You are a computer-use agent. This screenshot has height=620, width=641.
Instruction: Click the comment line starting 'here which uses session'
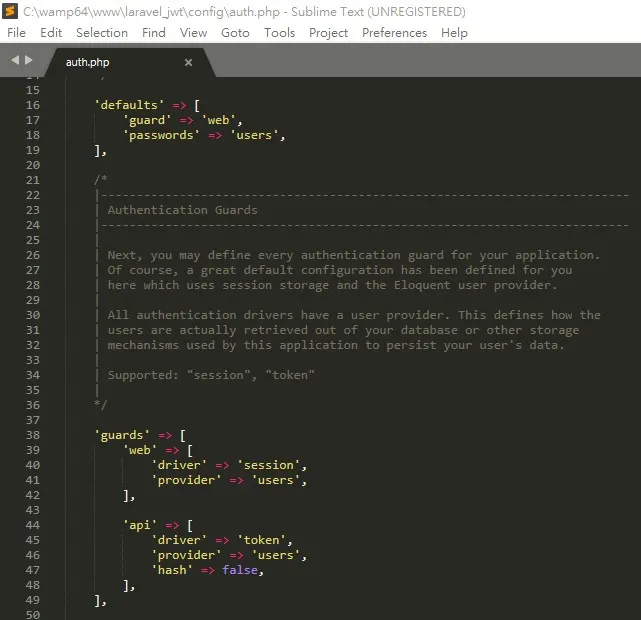pos(332,285)
